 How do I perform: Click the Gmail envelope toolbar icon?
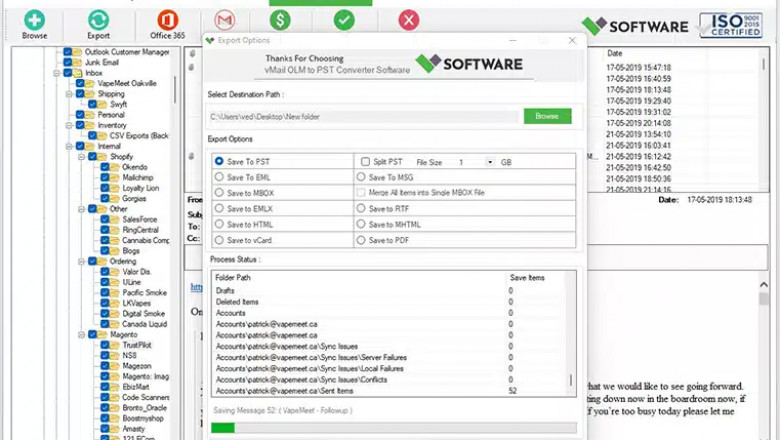(225, 20)
